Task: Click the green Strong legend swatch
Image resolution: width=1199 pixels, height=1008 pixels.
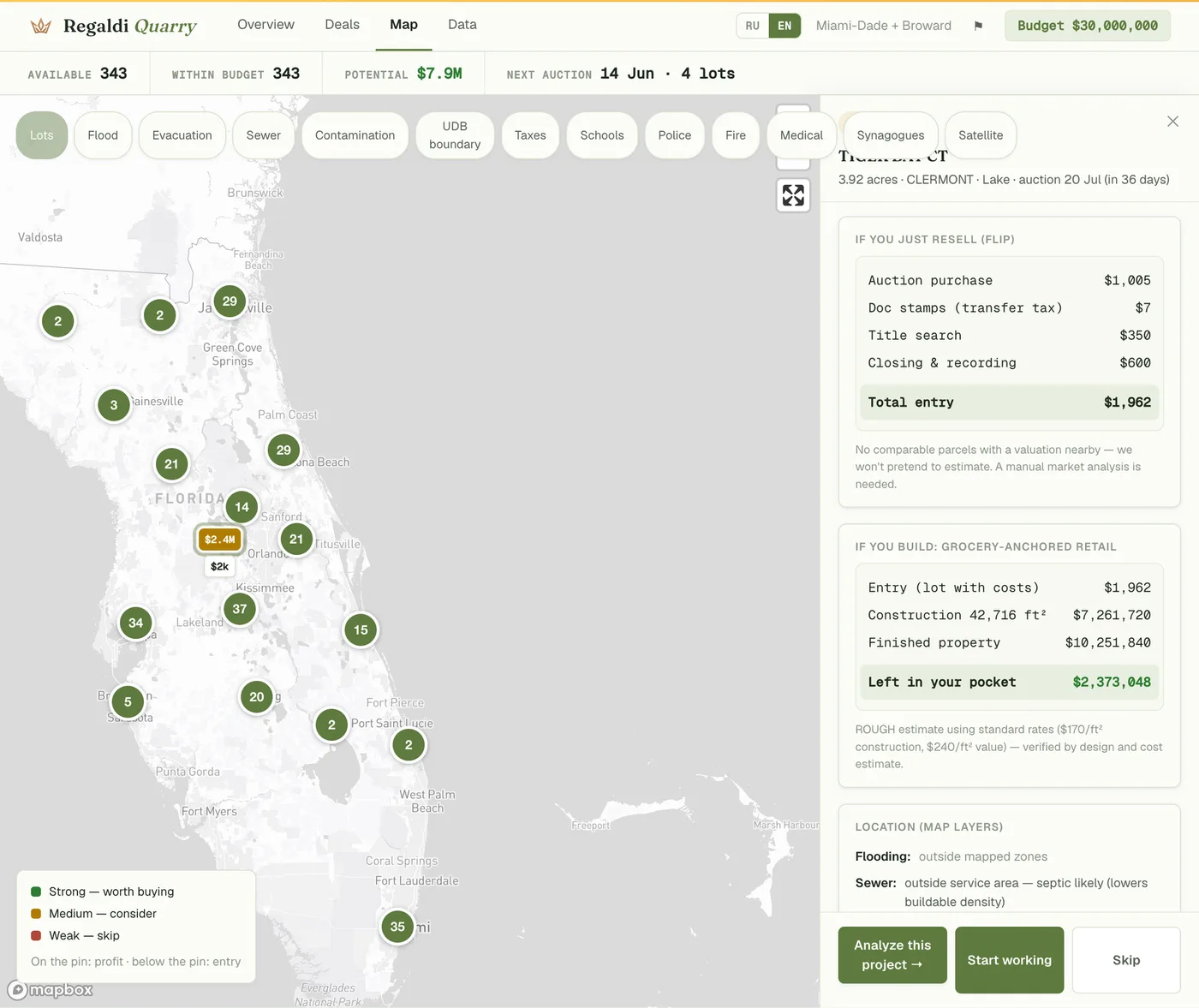Action: 36,892
